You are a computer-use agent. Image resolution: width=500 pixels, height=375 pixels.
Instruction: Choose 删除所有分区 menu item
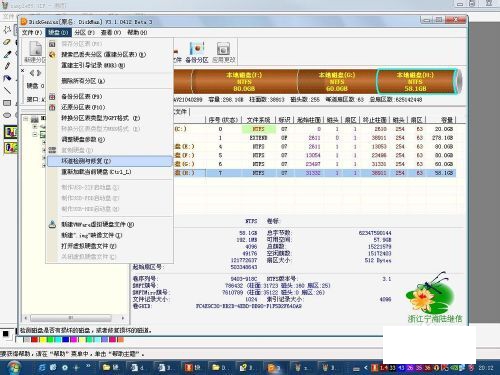click(109, 81)
